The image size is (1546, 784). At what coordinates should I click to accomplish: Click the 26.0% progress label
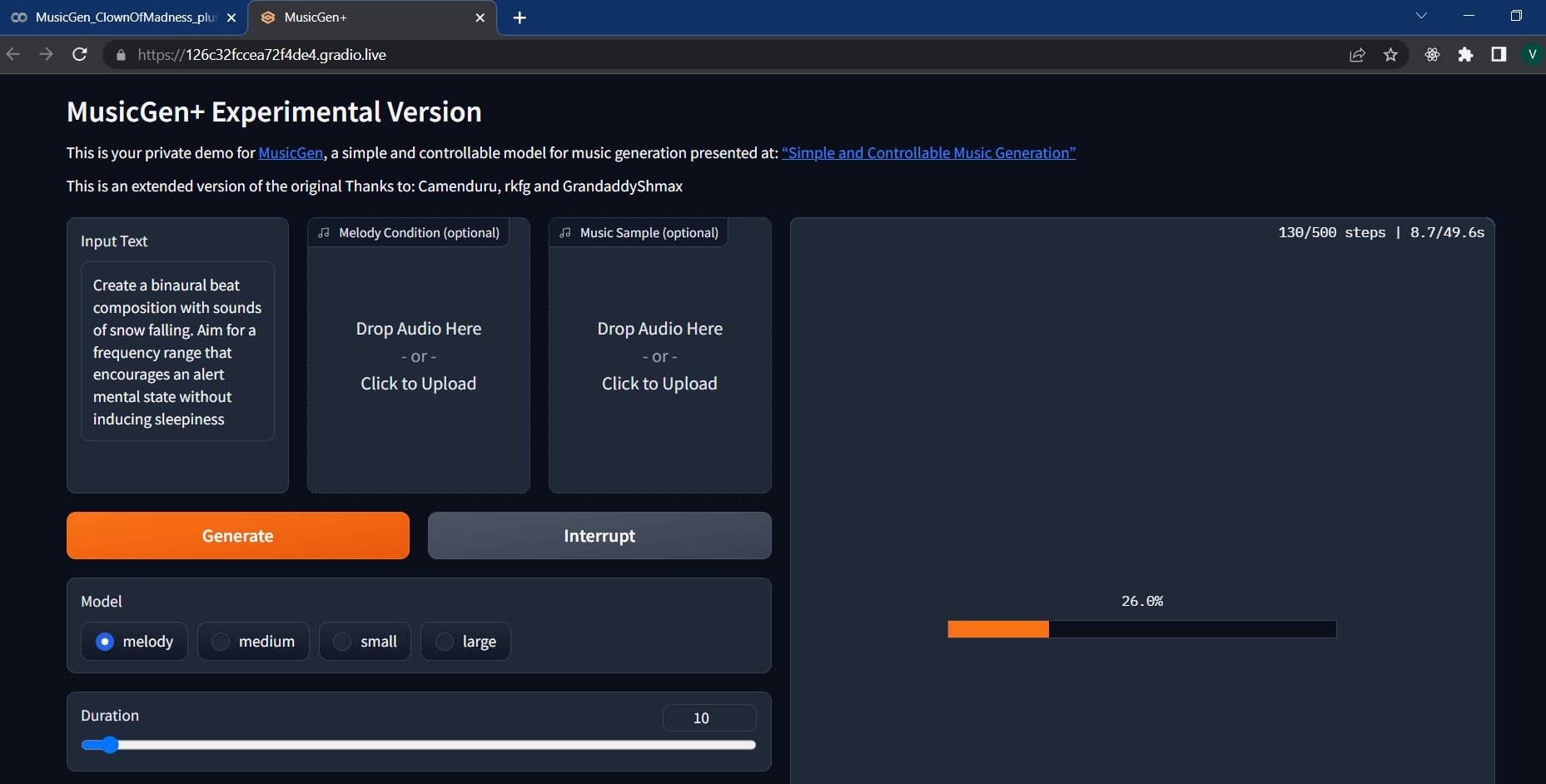[1142, 601]
